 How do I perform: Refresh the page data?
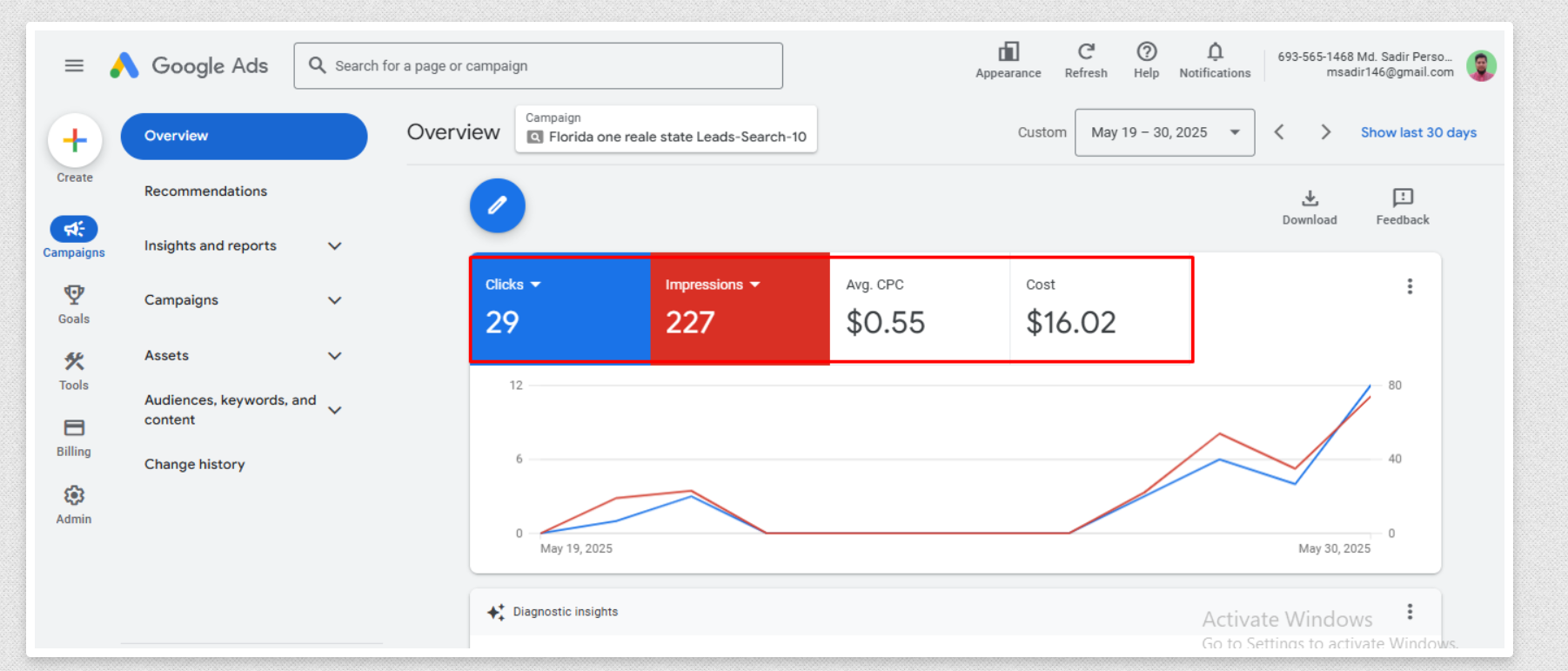pyautogui.click(x=1086, y=51)
